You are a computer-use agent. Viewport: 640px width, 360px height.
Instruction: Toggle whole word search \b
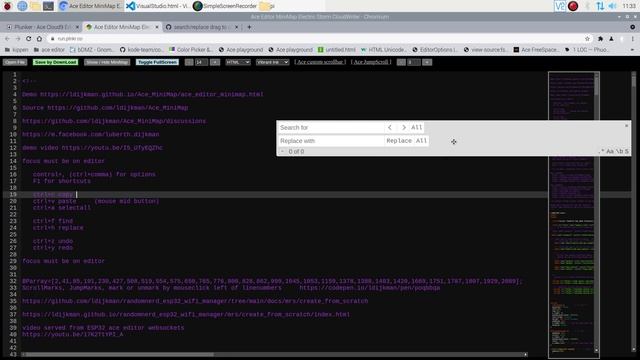pyautogui.click(x=619, y=151)
